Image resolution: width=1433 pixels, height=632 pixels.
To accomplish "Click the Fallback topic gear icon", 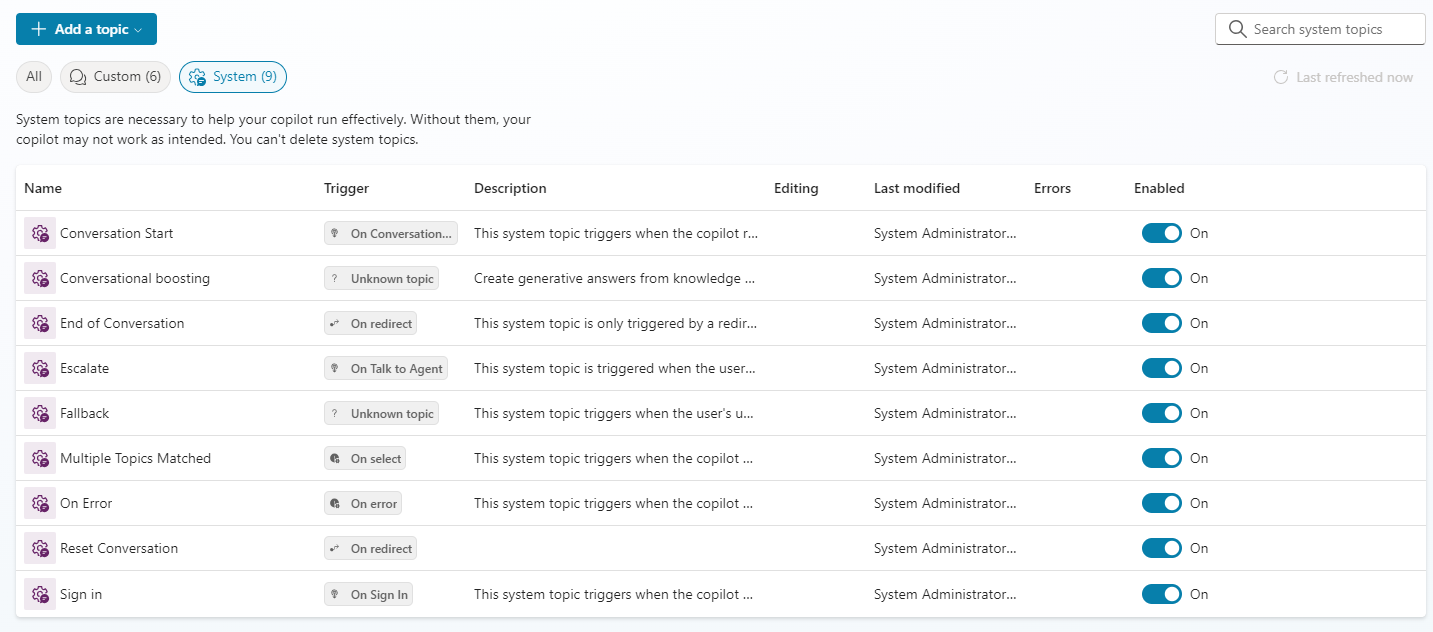I will pyautogui.click(x=40, y=413).
